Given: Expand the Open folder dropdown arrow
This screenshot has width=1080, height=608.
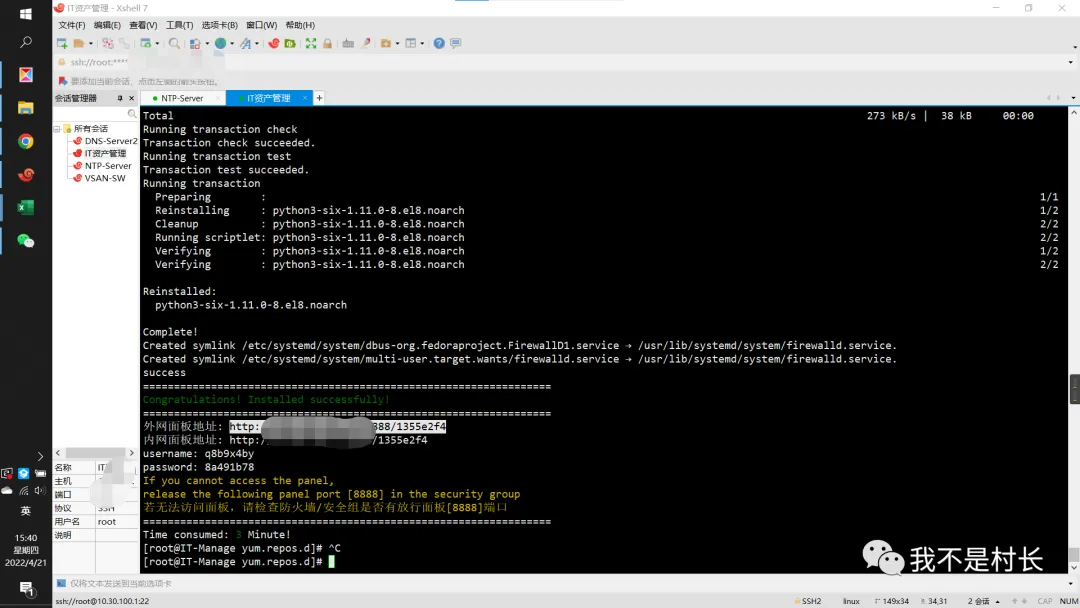Looking at the screenshot, I should click(90, 44).
